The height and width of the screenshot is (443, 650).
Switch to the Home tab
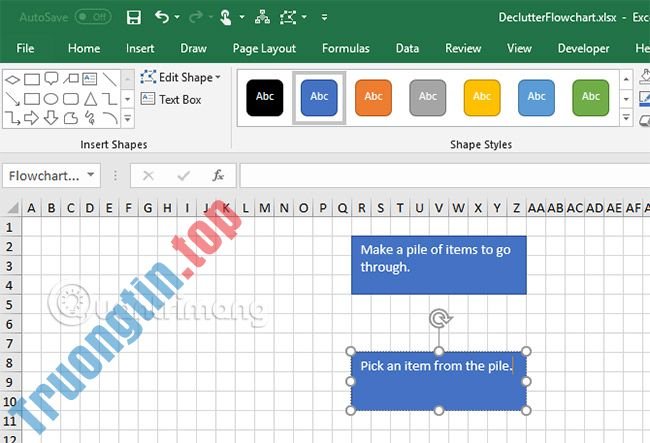click(84, 48)
